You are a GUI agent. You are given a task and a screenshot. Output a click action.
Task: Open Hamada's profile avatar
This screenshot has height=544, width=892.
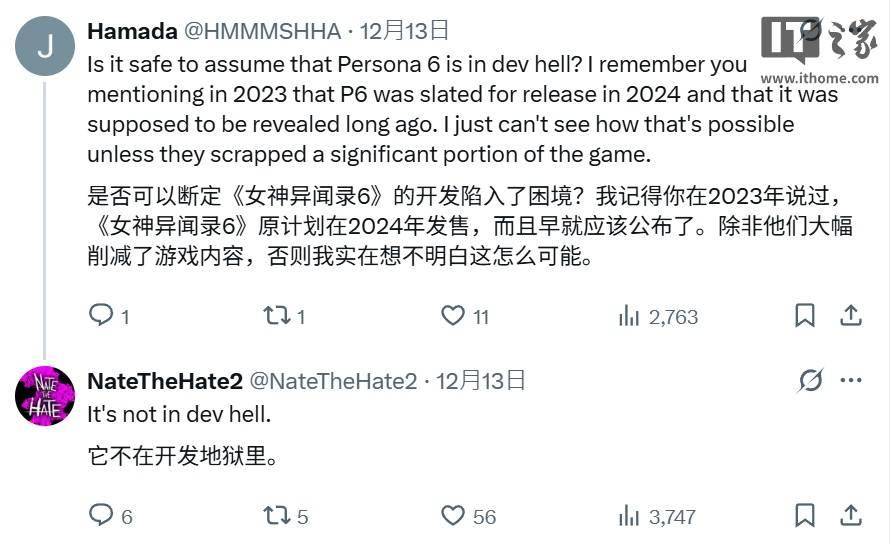click(x=45, y=46)
